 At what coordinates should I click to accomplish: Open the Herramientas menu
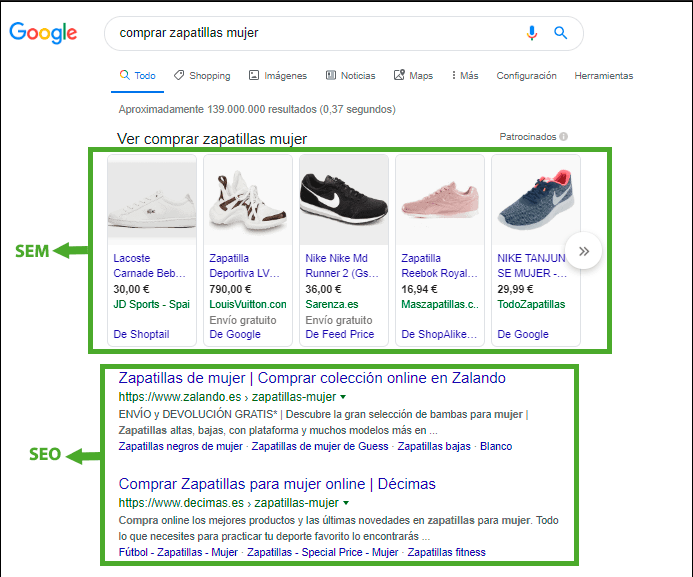(x=604, y=76)
